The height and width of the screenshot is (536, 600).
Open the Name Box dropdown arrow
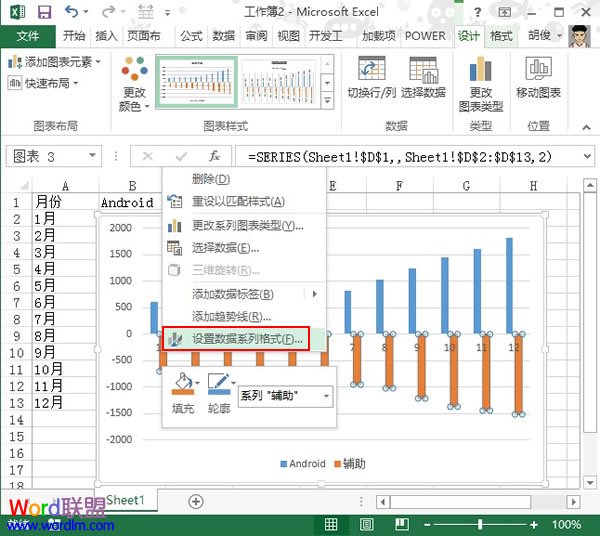tap(92, 156)
